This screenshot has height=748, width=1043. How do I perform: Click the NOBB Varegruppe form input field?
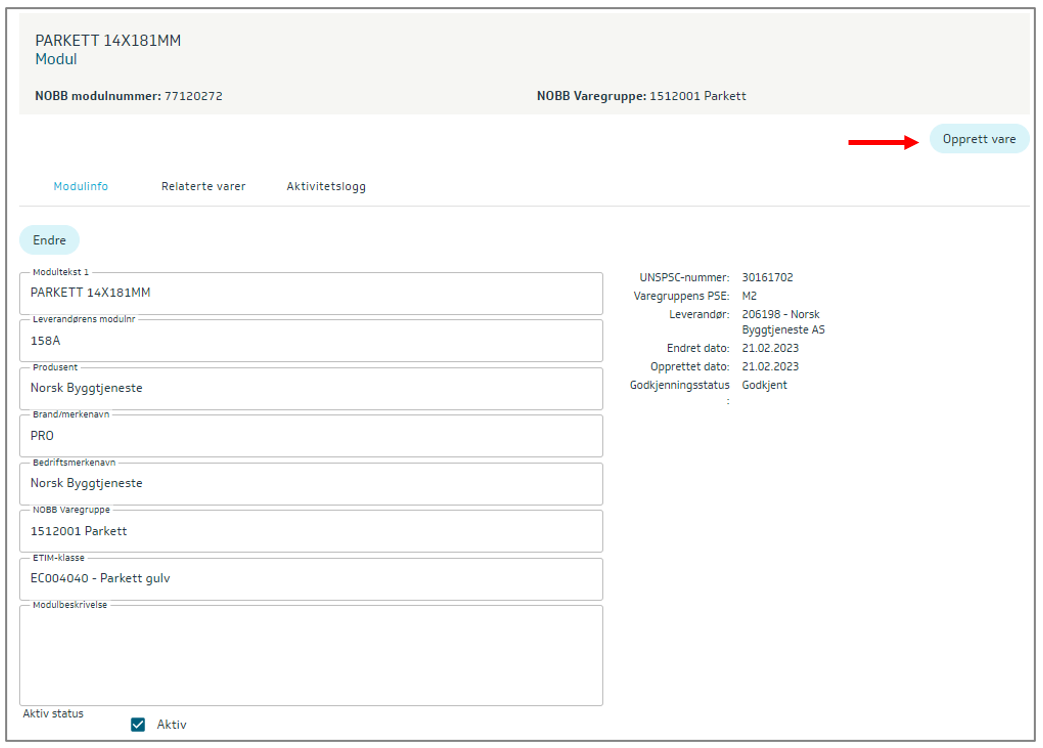pos(311,531)
